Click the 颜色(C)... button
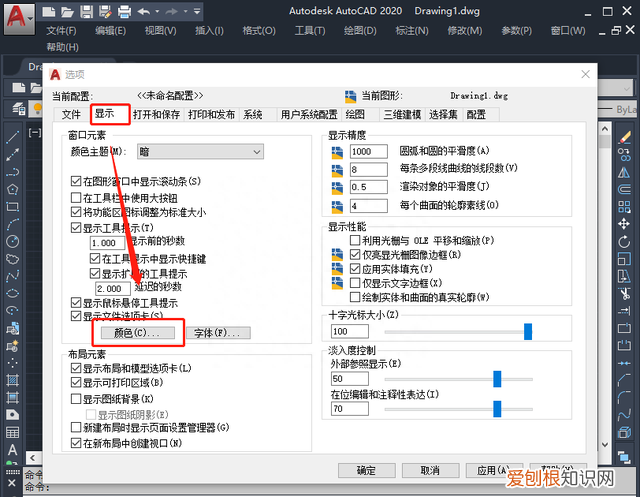 click(x=138, y=333)
